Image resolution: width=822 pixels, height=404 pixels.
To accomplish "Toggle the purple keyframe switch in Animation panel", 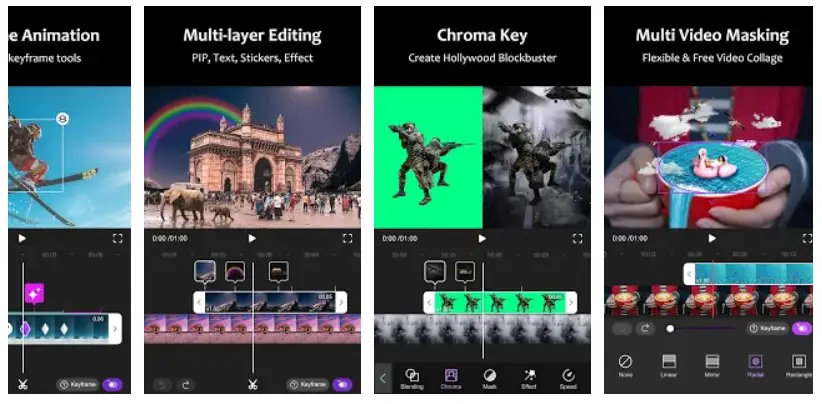I will [x=113, y=385].
